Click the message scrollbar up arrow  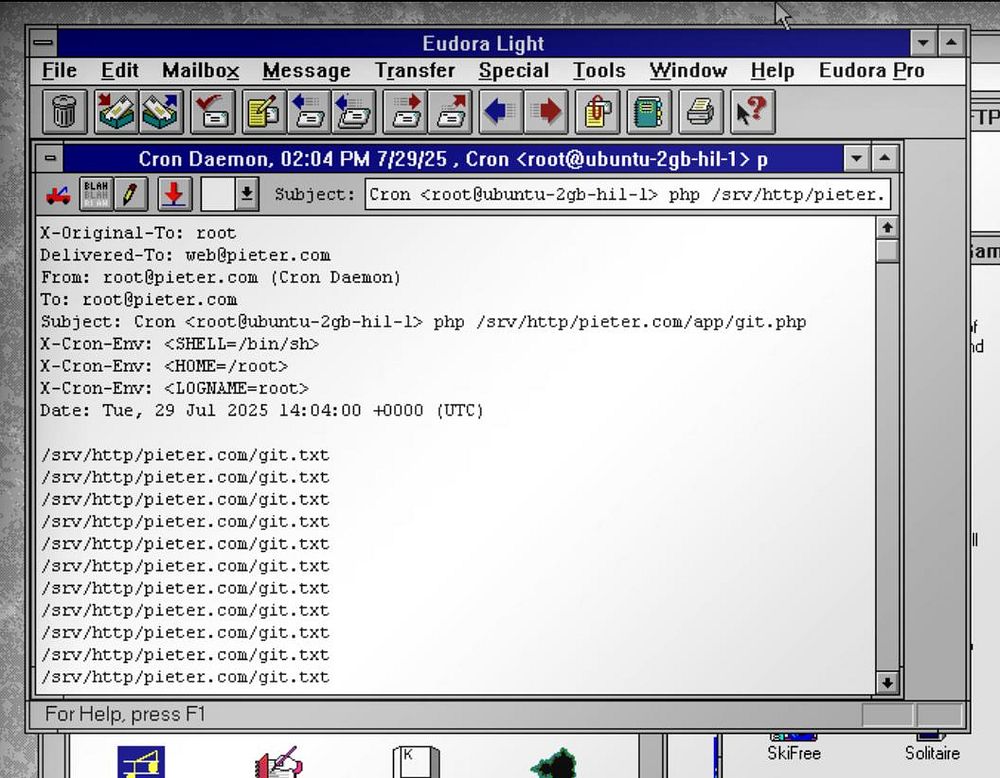tap(886, 228)
